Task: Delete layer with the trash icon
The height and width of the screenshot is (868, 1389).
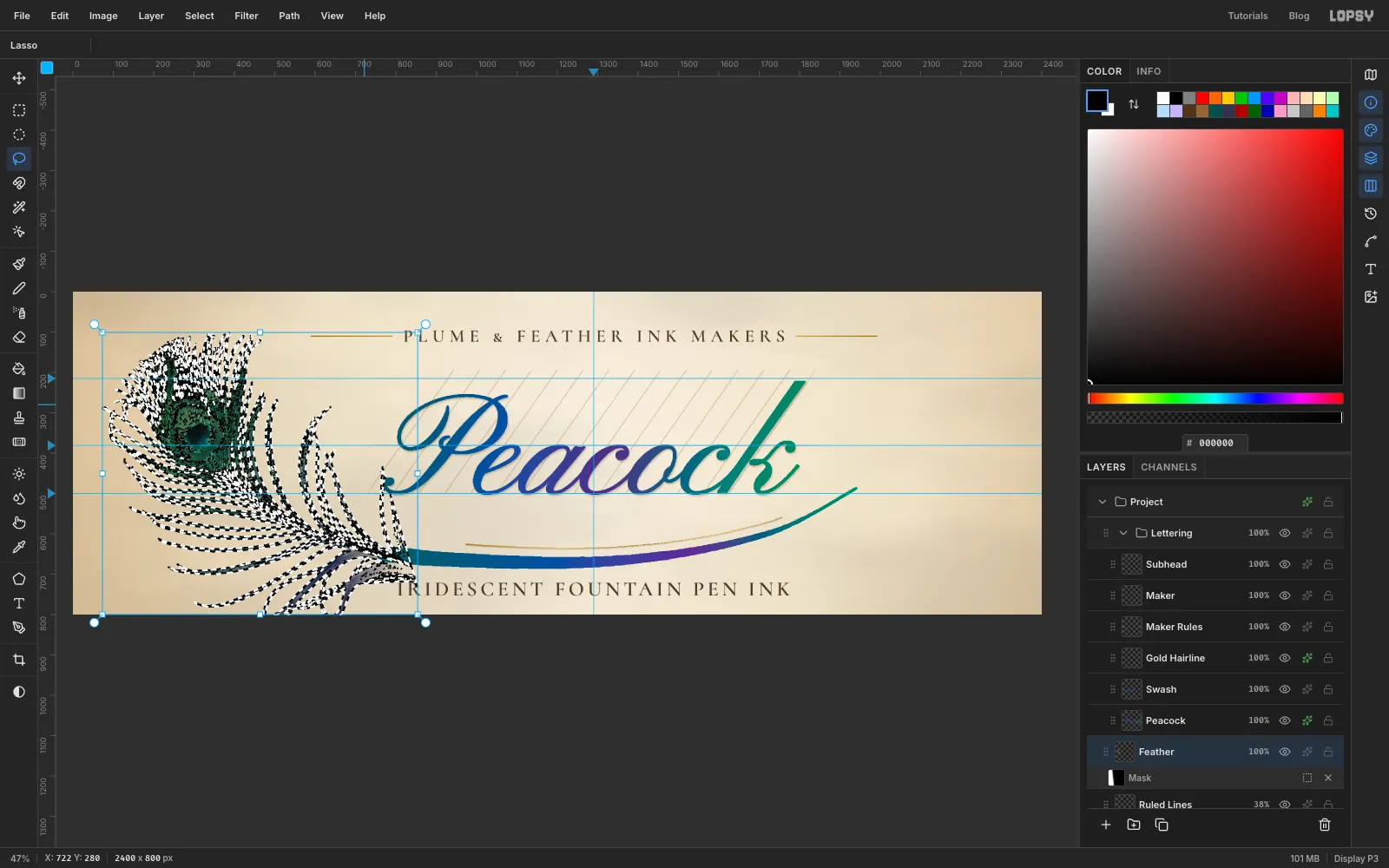Action: pyautogui.click(x=1325, y=825)
